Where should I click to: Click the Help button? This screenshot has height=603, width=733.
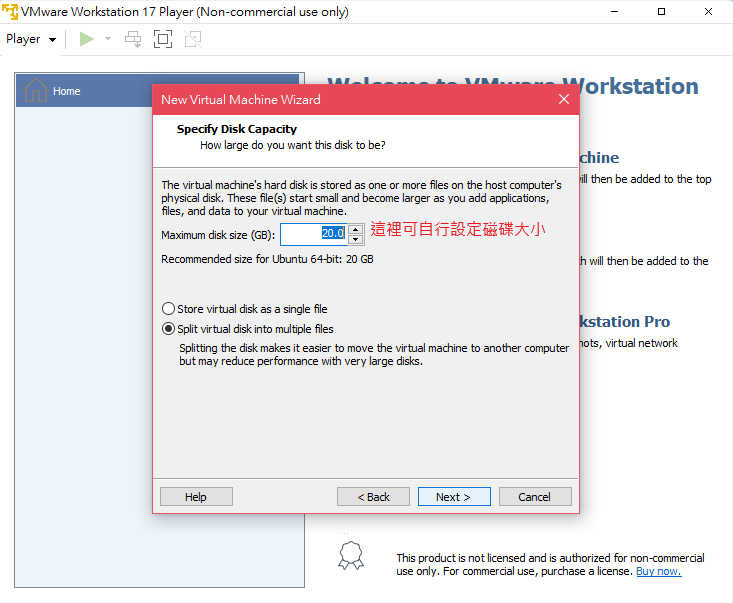(196, 496)
